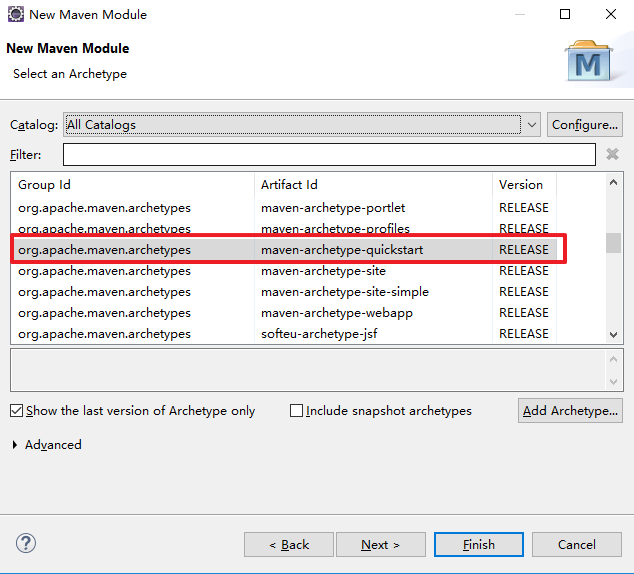Click archetype list scroll down arrow

[x=613, y=335]
